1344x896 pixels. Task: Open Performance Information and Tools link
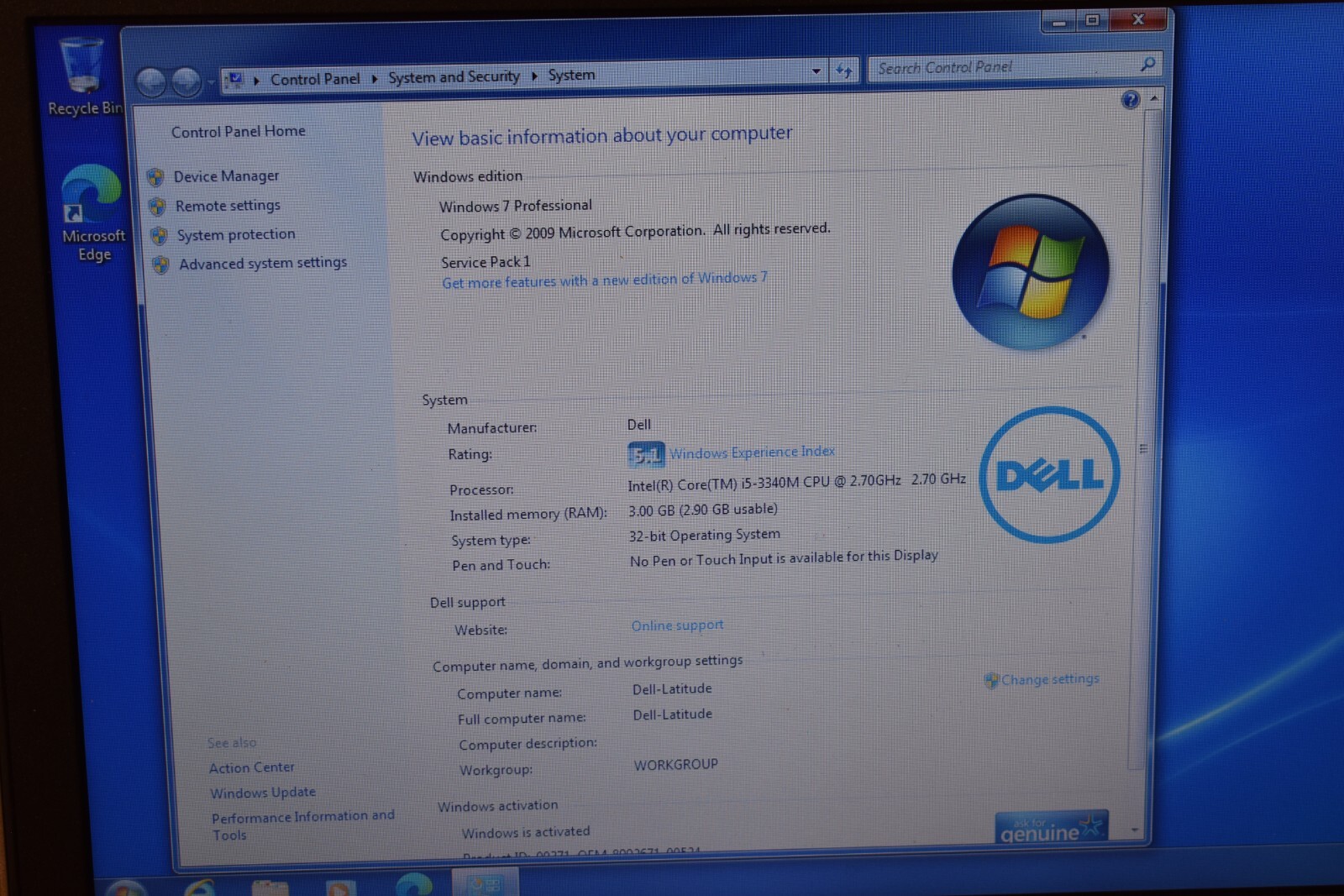pyautogui.click(x=303, y=825)
